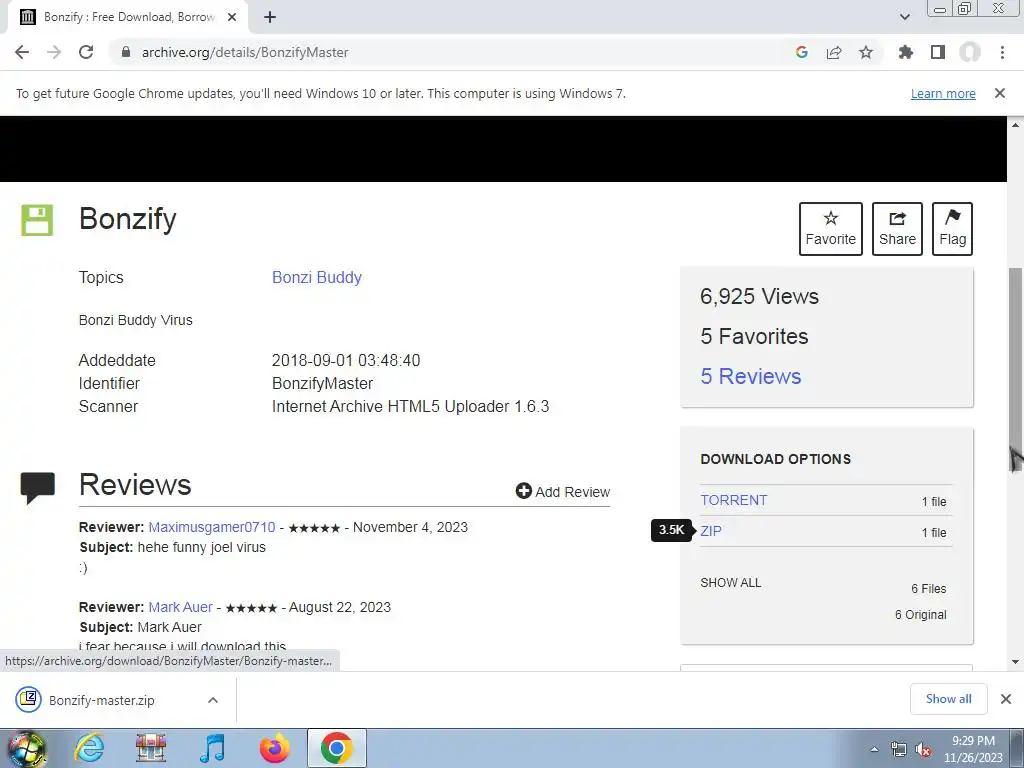Expand the Bonzify-master.zip download options chevron

tap(213, 700)
